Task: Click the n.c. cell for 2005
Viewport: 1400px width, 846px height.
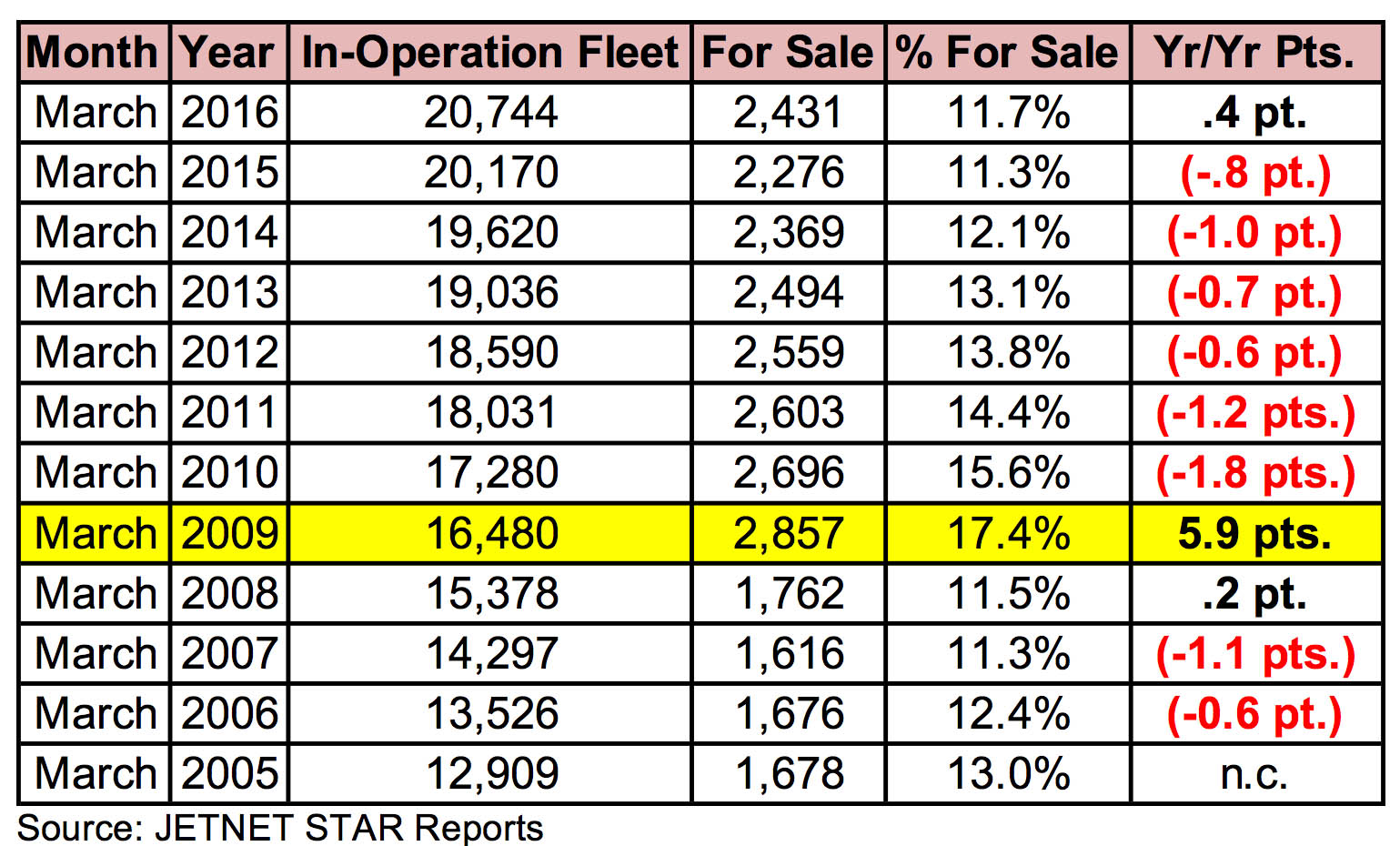Action: pos(1254,773)
